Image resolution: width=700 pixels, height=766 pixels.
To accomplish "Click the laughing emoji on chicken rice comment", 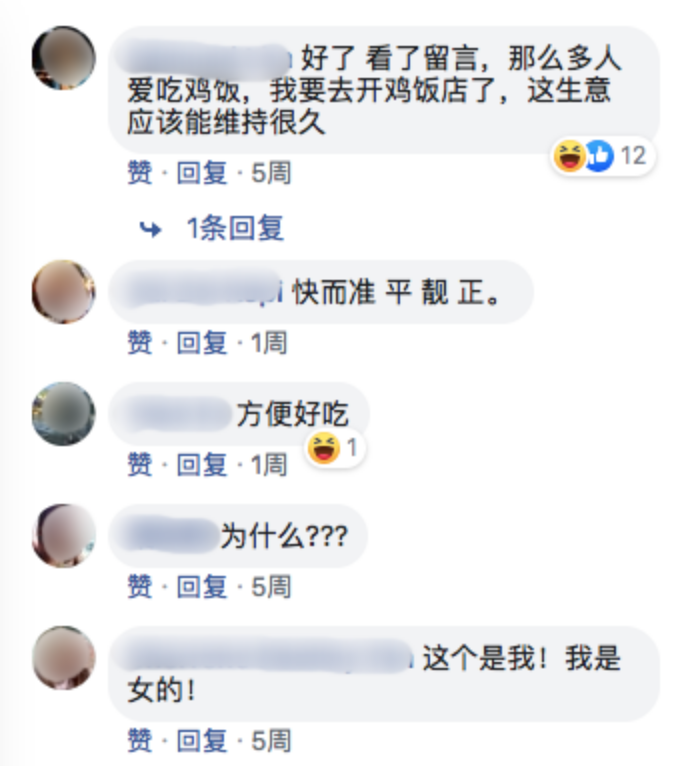I will [x=569, y=156].
